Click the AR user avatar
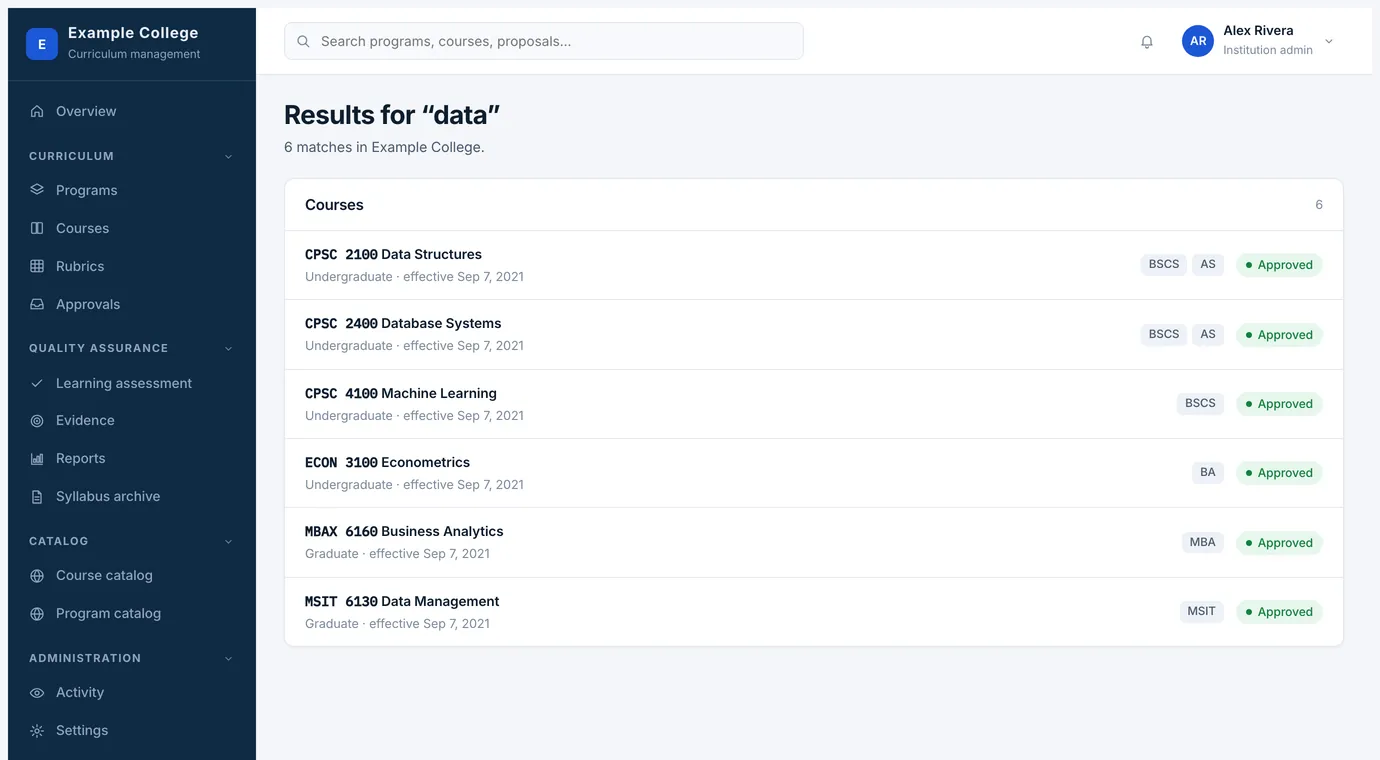1380x760 pixels. click(x=1198, y=41)
